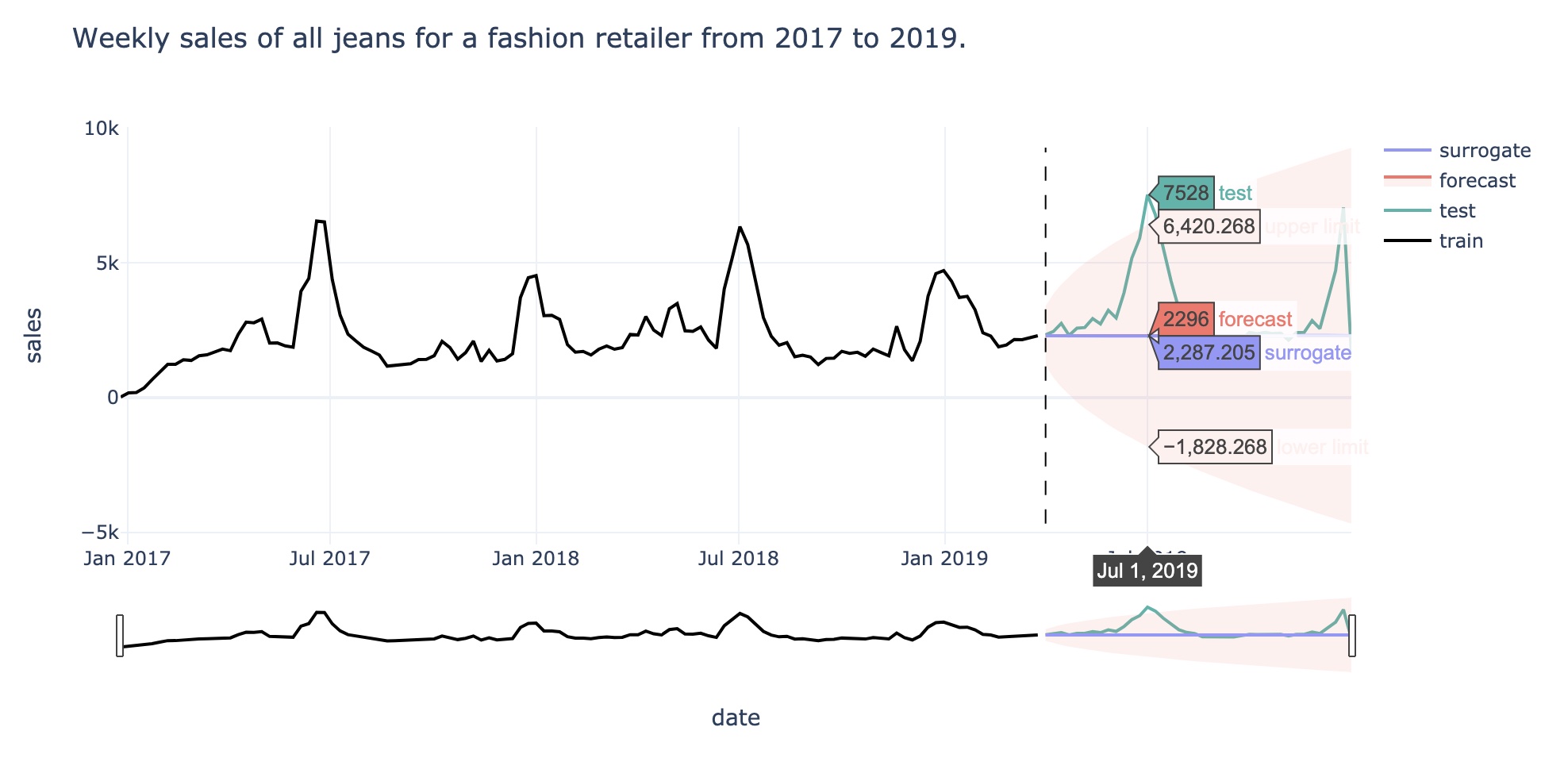
Task: Toggle the surrogate trace in legend
Action: tap(1458, 151)
